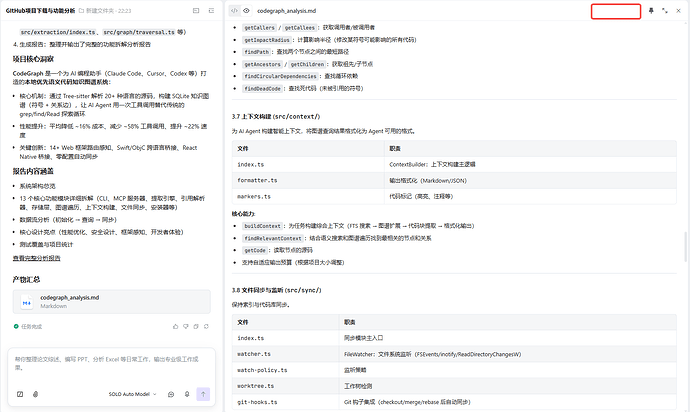Open the SOLO Auto Model dropdown
Screen dimensions: 690x412
coord(132,394)
